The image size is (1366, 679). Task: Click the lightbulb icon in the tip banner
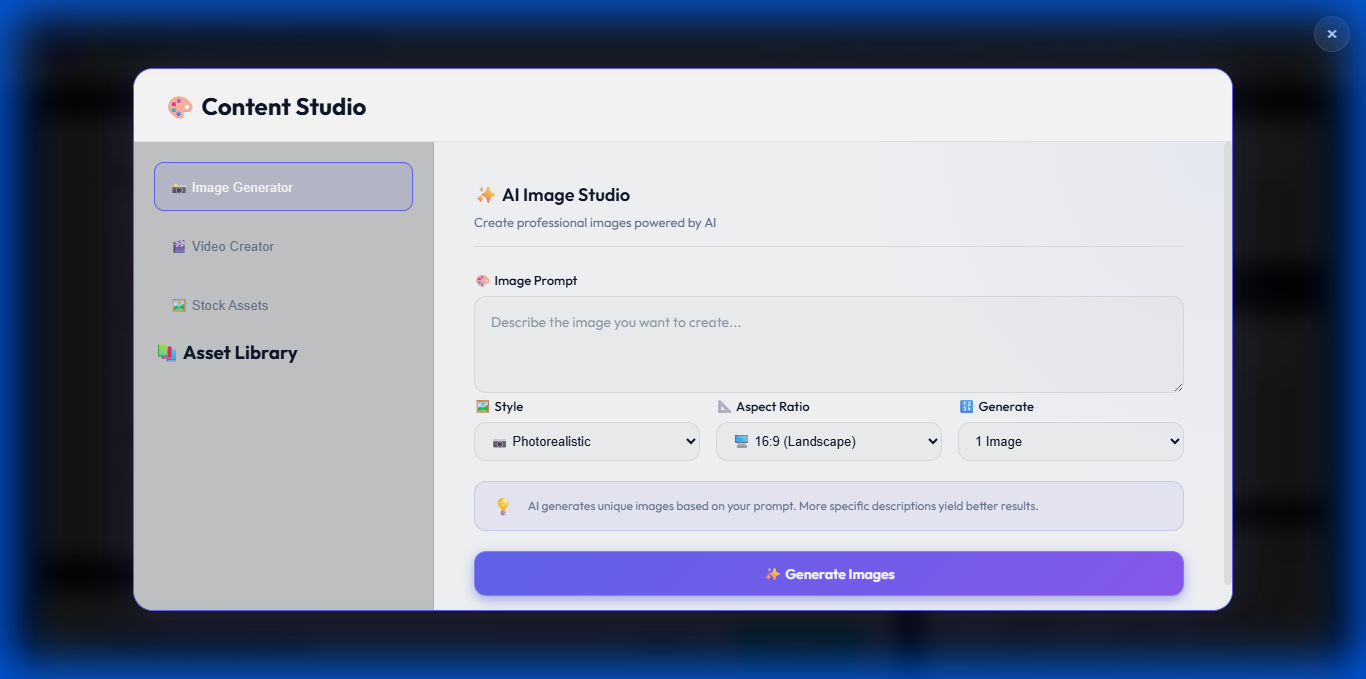click(x=502, y=505)
